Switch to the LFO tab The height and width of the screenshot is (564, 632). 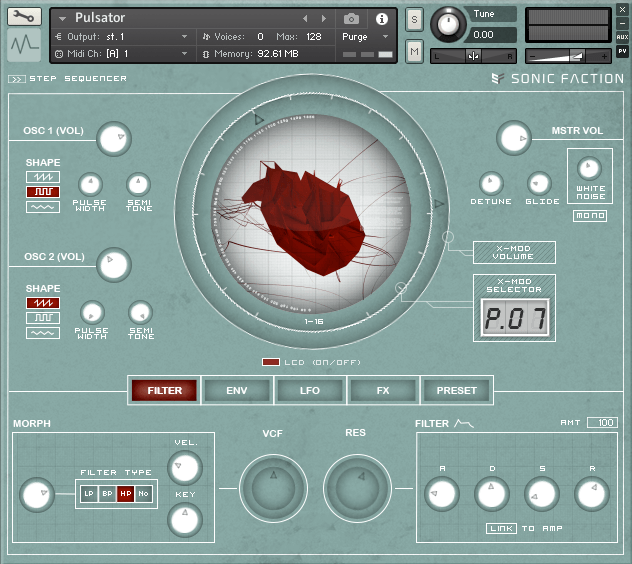pos(310,390)
